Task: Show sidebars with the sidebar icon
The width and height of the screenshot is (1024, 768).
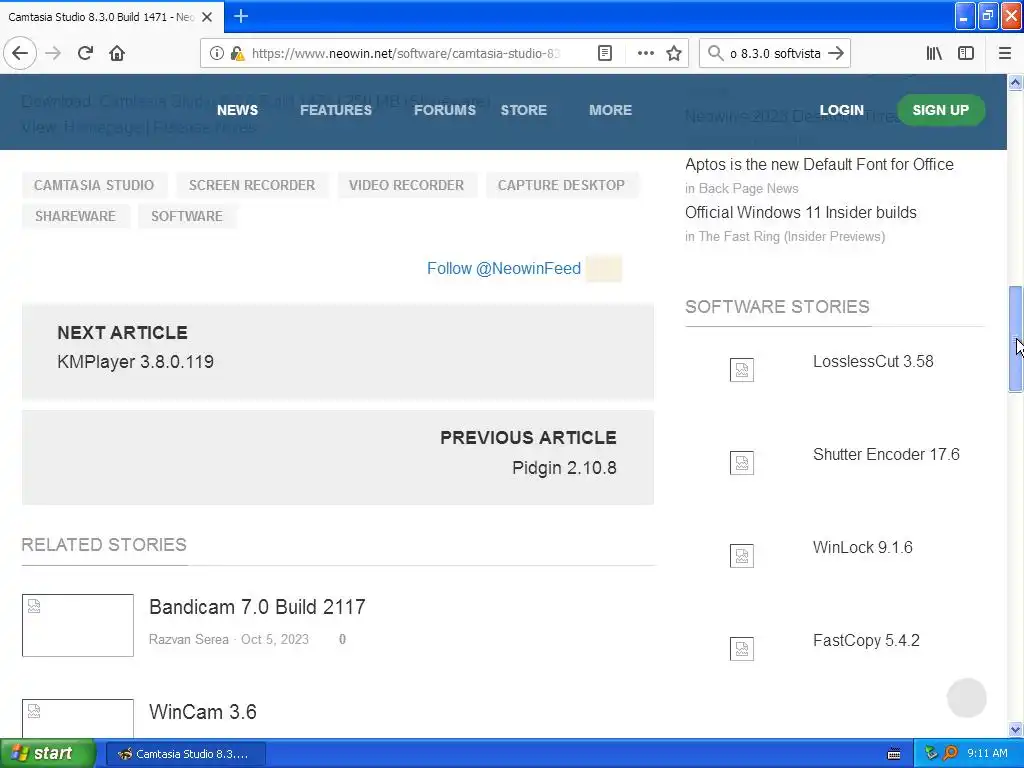Action: [966, 53]
